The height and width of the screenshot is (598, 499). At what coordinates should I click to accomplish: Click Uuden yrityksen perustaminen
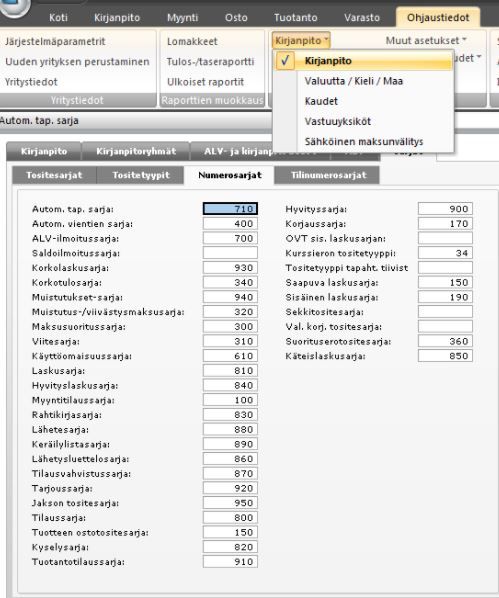pos(77,61)
